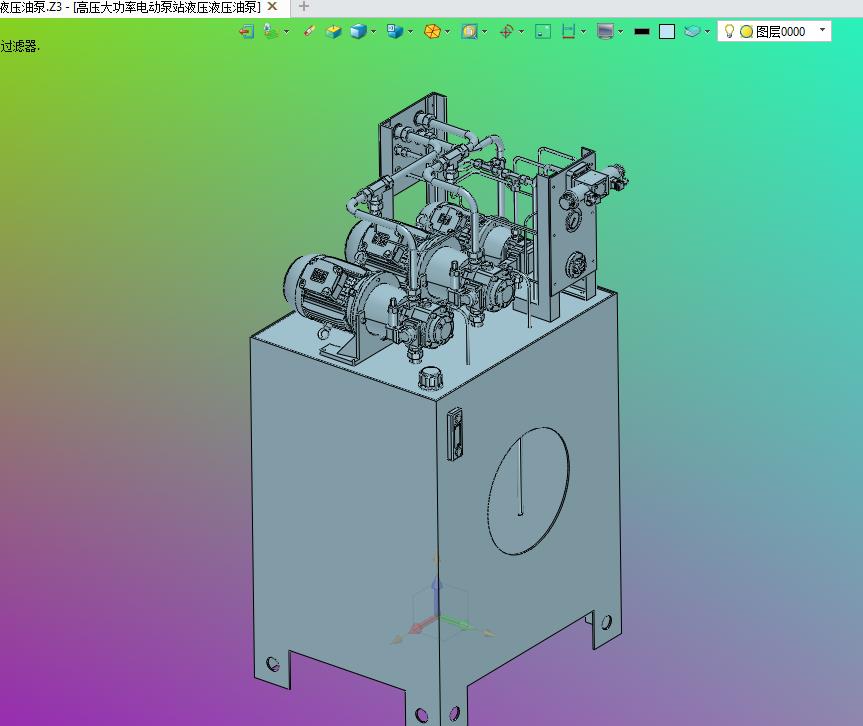Click the orange wireframe sphere icon
Screen dimensions: 863x726
[x=432, y=31]
